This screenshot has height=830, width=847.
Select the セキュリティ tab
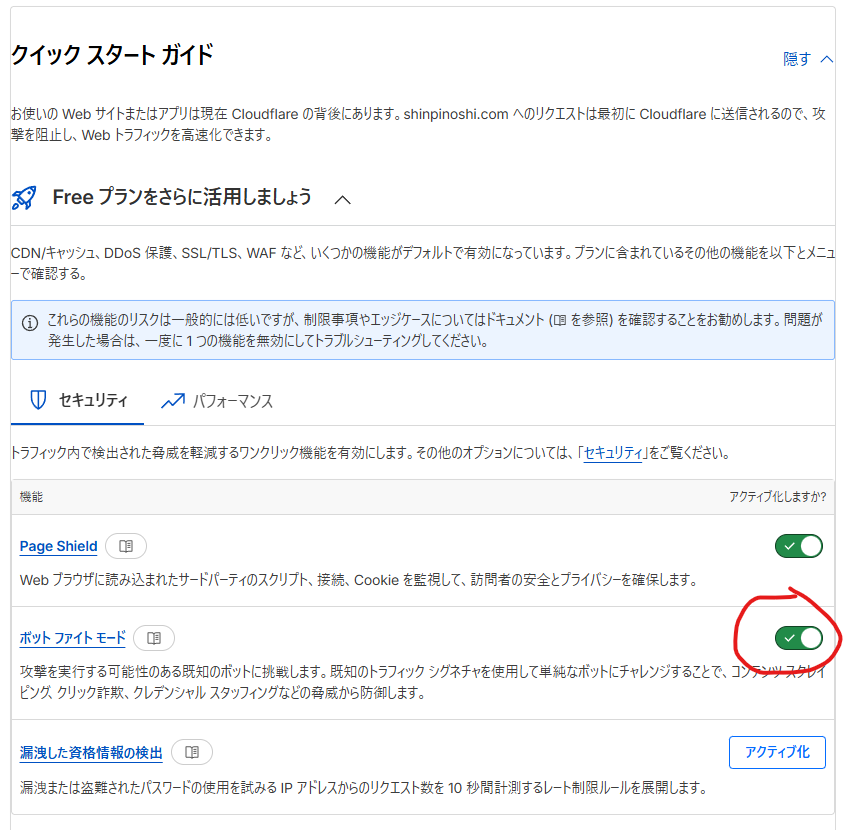pyautogui.click(x=78, y=400)
